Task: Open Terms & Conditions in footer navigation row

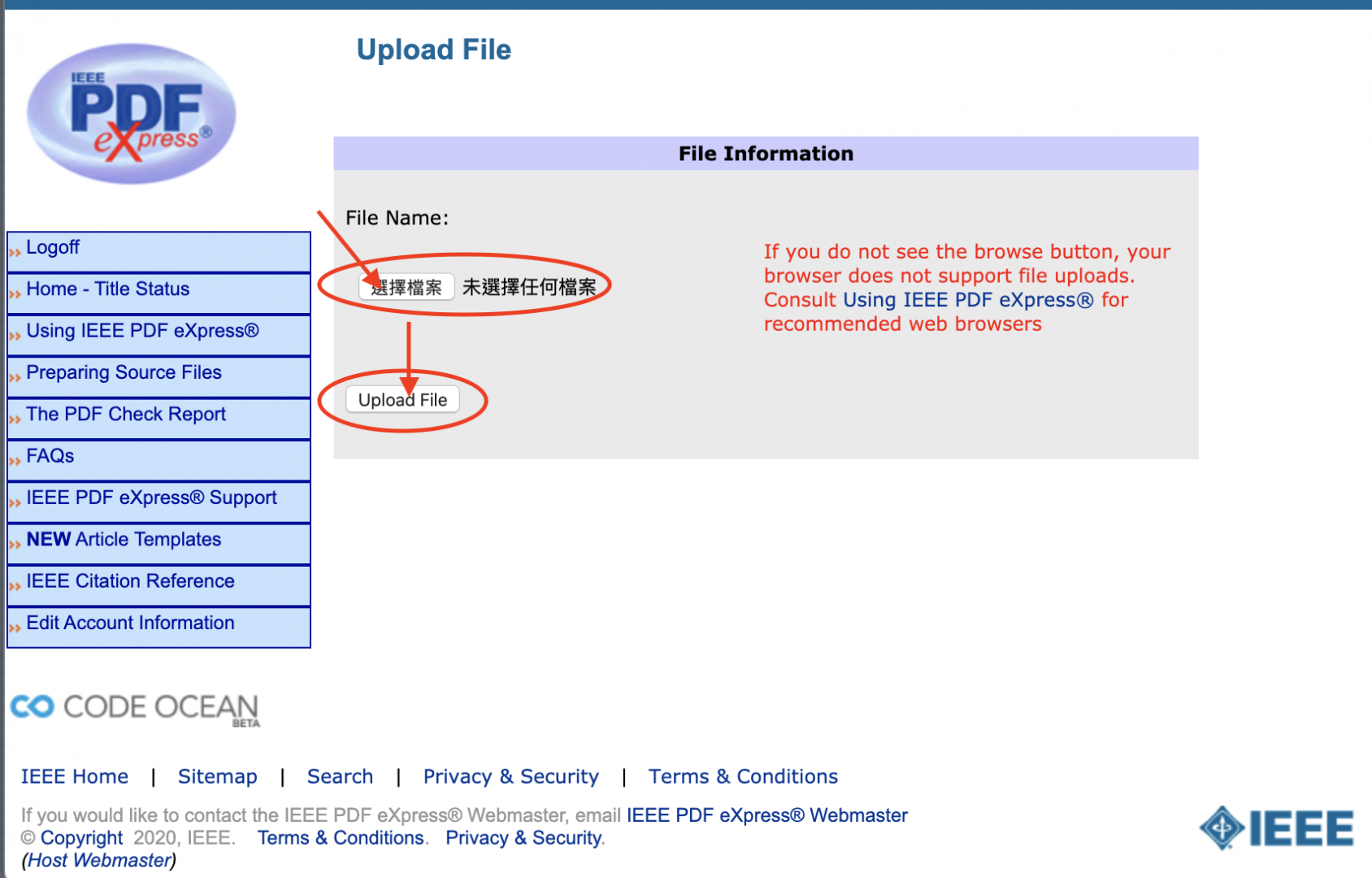Action: [x=743, y=776]
